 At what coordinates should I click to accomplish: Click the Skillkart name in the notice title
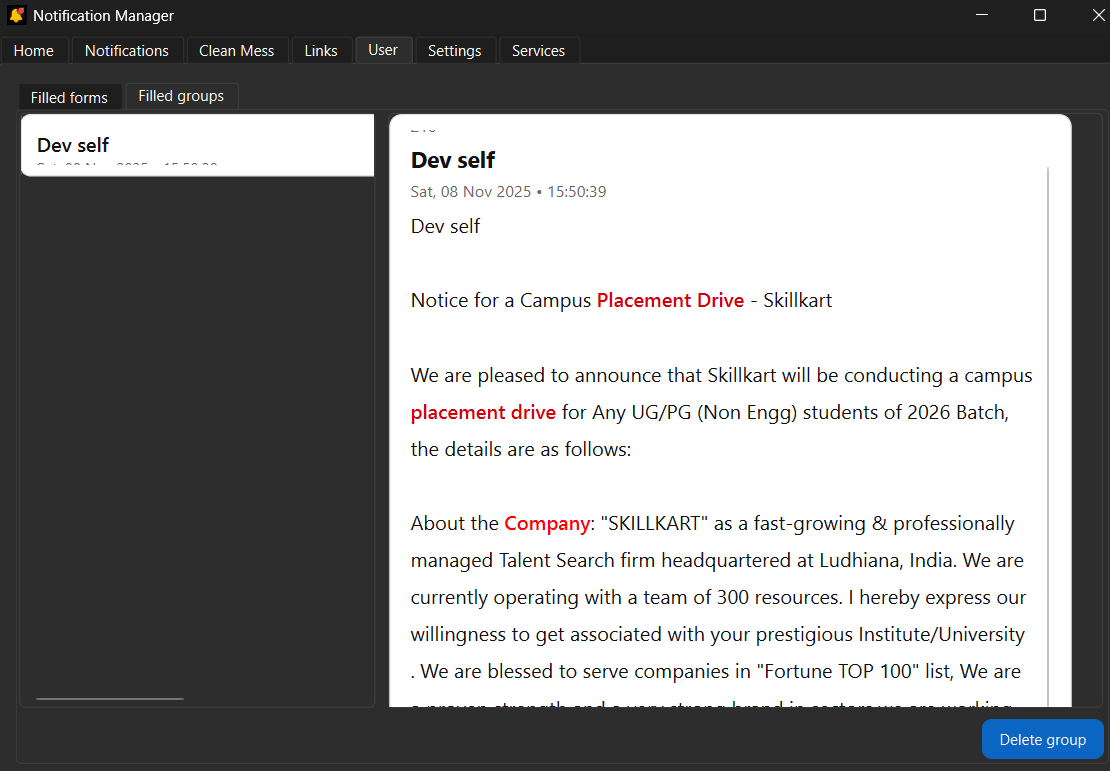798,300
